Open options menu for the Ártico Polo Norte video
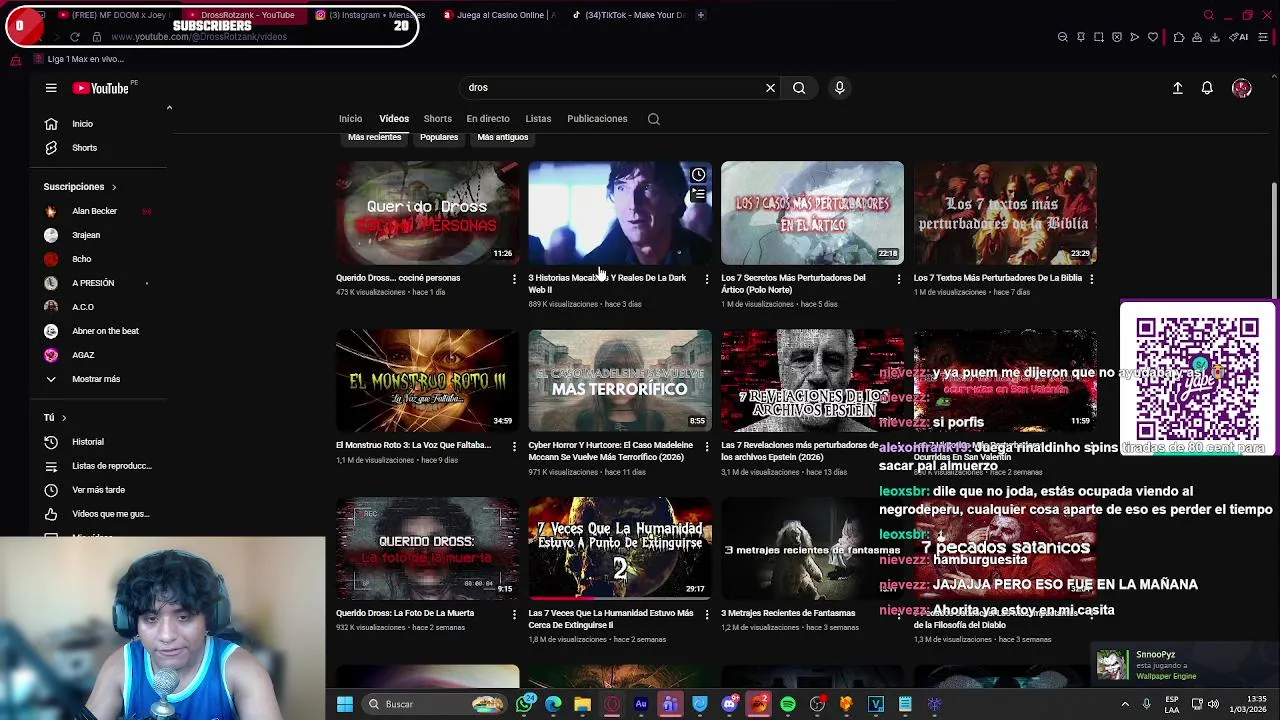1280x720 pixels. [x=898, y=279]
